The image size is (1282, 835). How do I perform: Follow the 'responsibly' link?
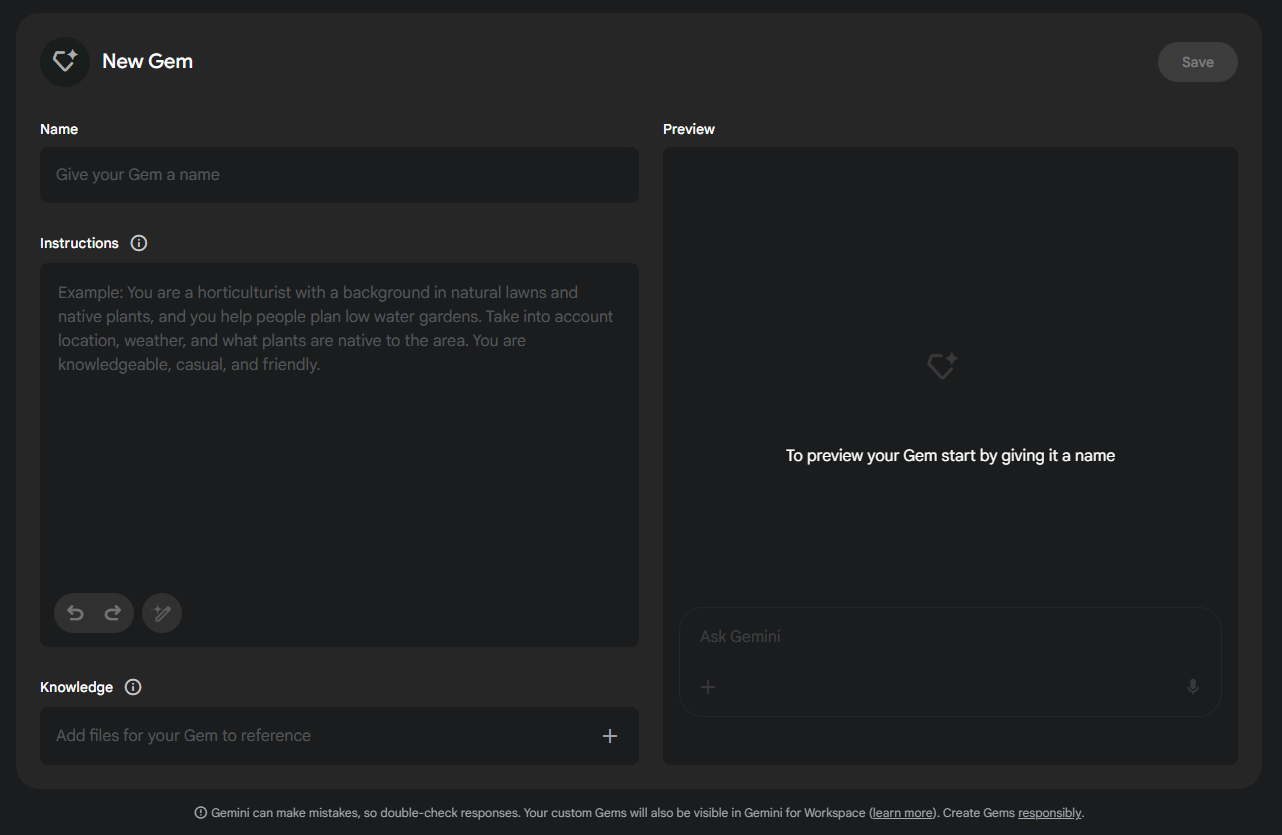[x=1049, y=813]
